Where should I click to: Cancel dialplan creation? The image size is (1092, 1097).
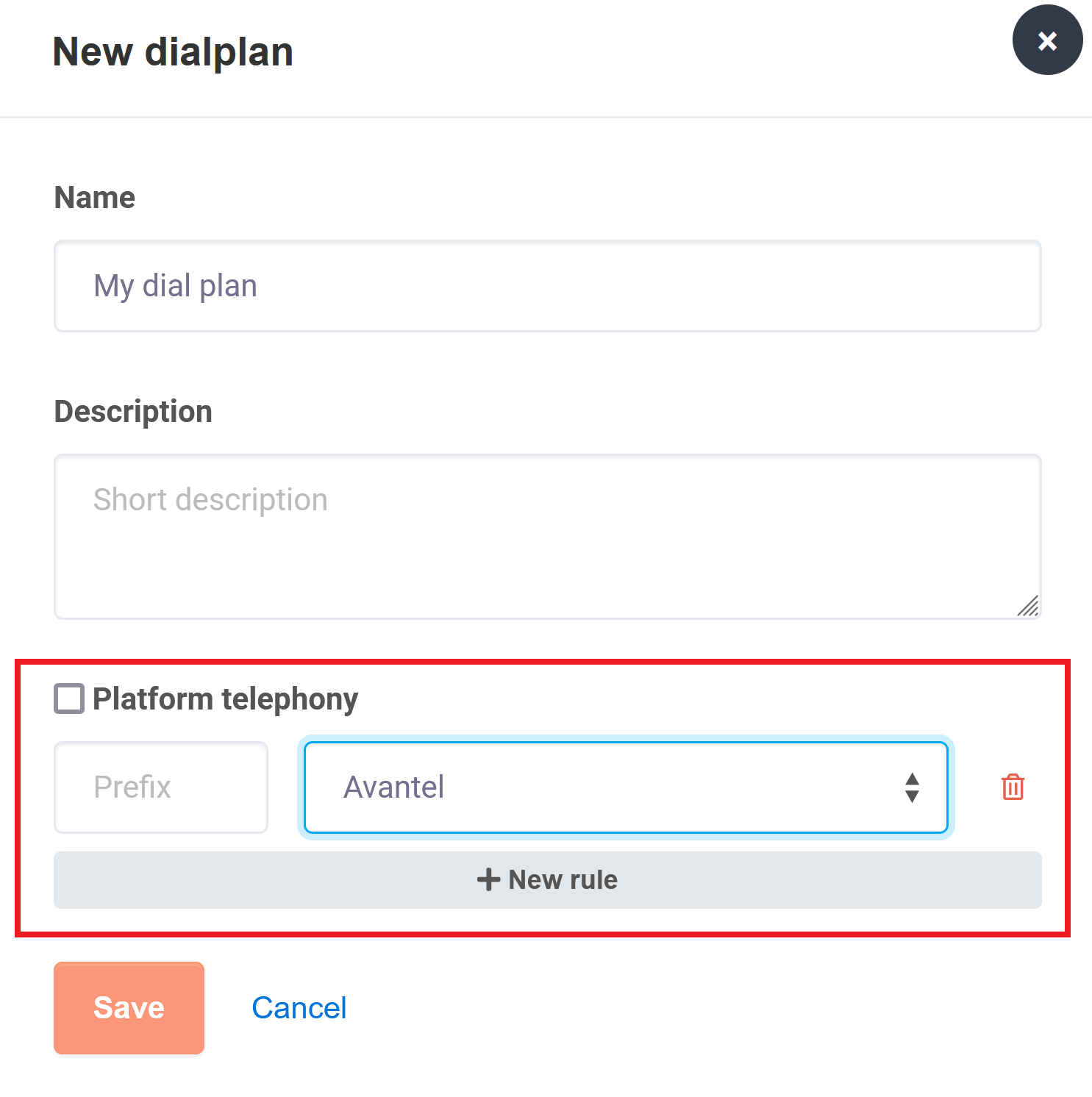[299, 1008]
